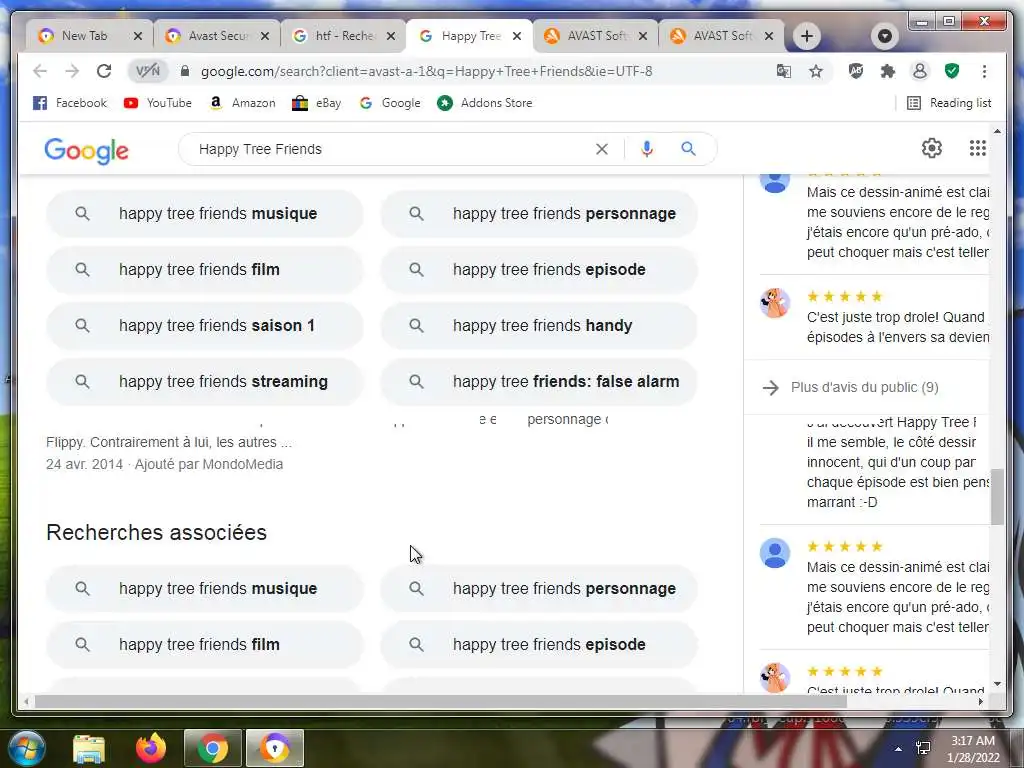Click the horizontal scrollbar thumb
The width and height of the screenshot is (1024, 768).
click(441, 702)
